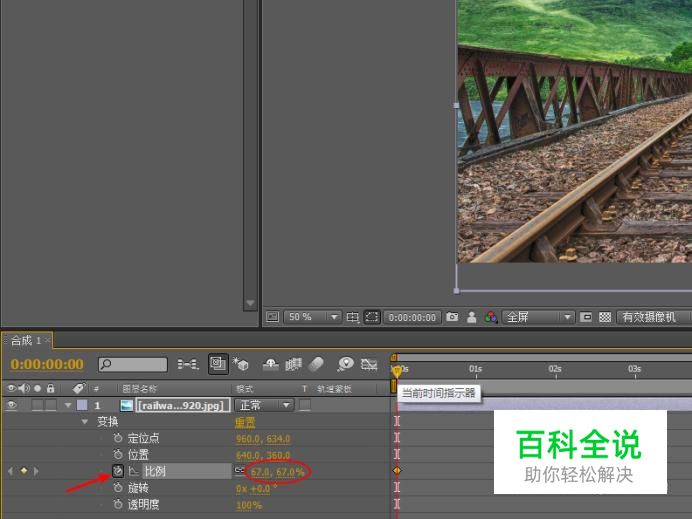Select the railwa...920.jpg layer name
This screenshot has height=519, width=692.
(183, 405)
